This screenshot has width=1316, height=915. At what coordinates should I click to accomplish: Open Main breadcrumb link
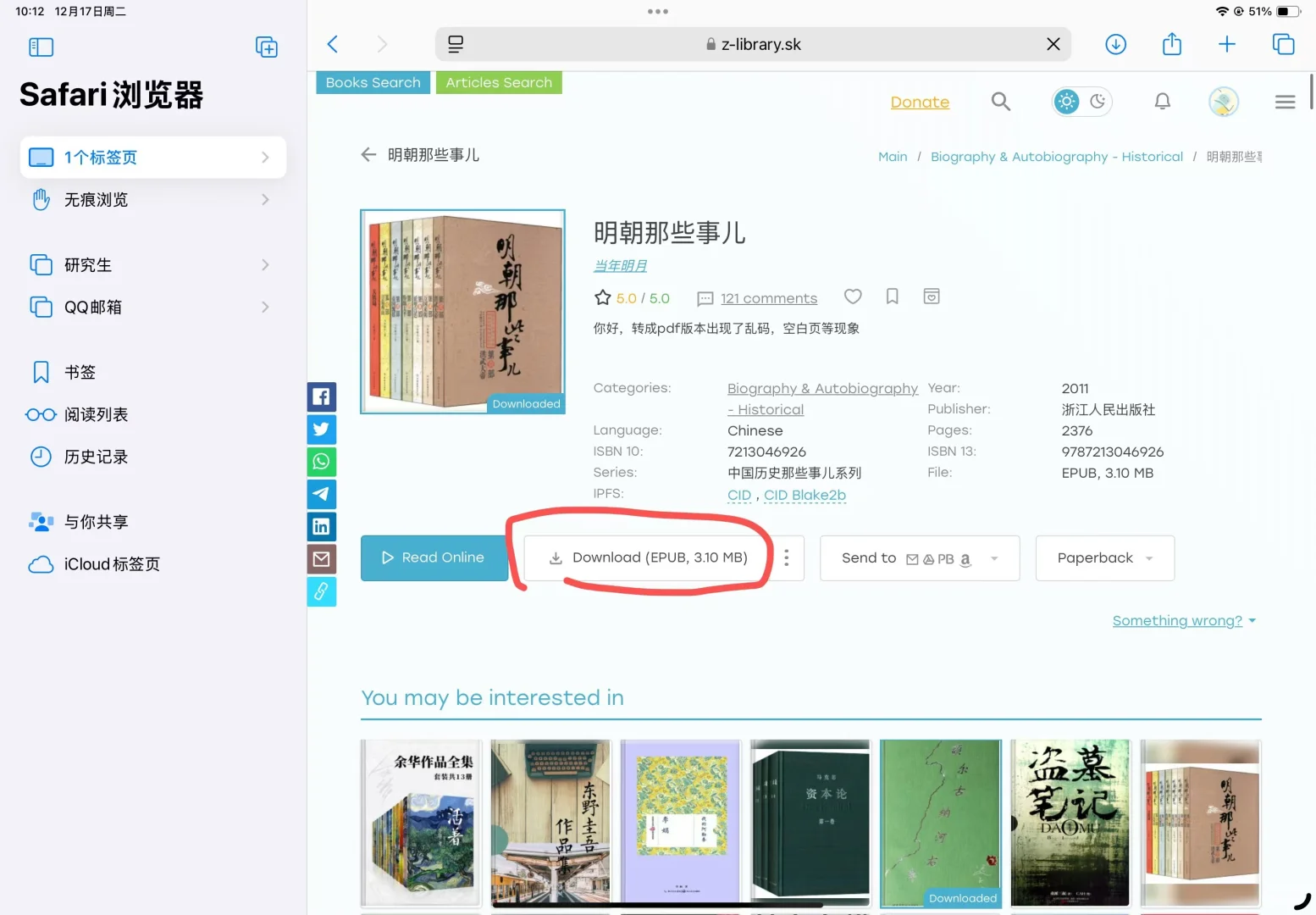coord(893,157)
